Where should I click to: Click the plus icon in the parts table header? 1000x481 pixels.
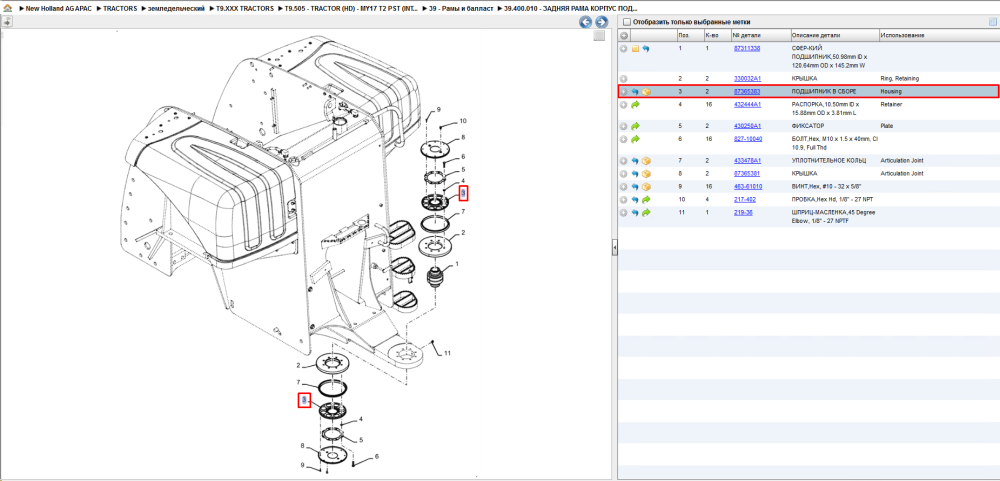tap(624, 35)
